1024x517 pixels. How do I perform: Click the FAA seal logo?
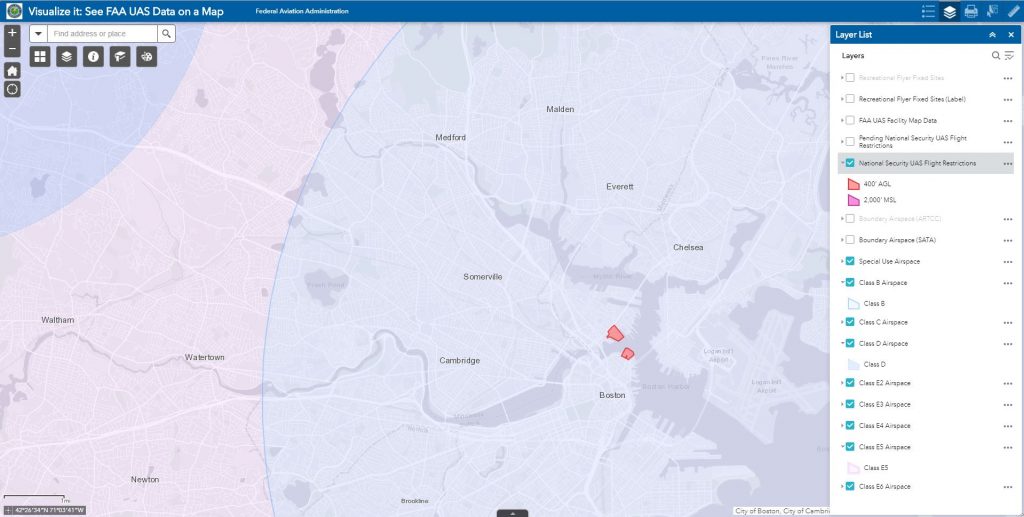click(x=14, y=11)
